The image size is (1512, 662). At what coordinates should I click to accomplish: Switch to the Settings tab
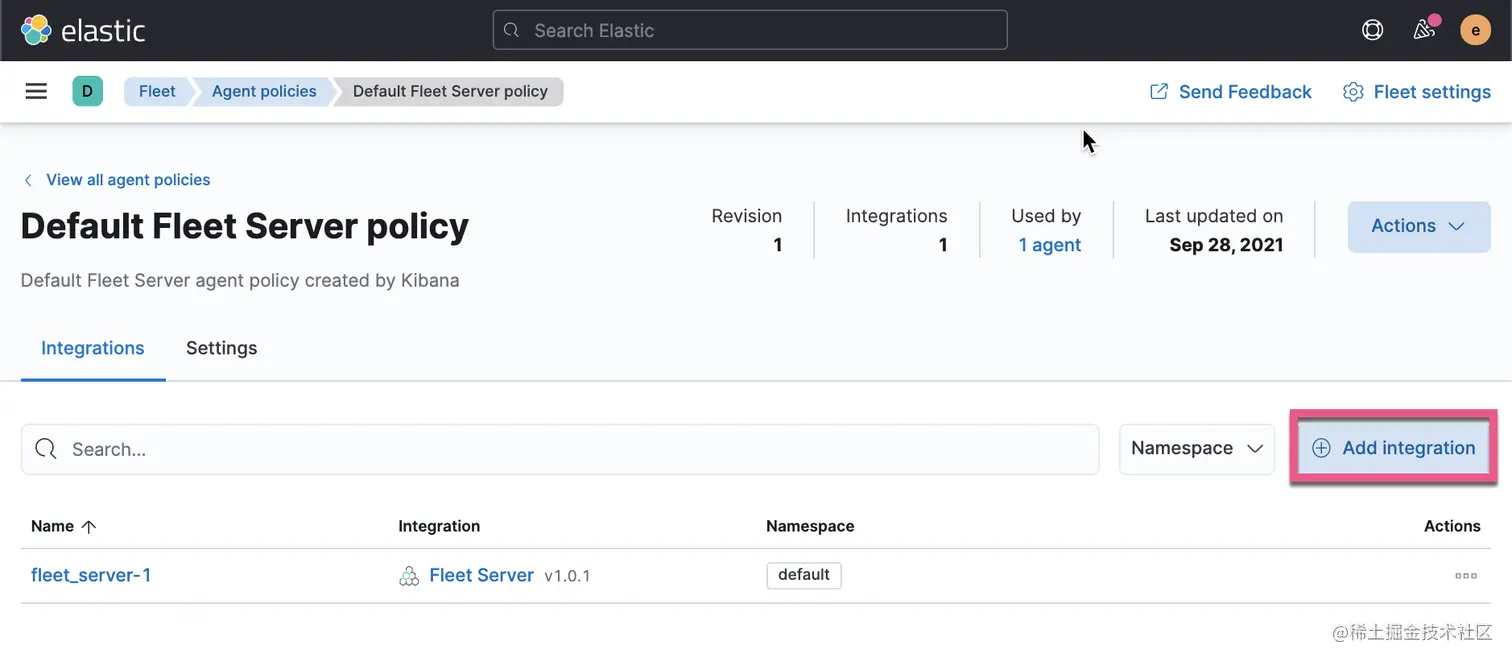click(221, 348)
